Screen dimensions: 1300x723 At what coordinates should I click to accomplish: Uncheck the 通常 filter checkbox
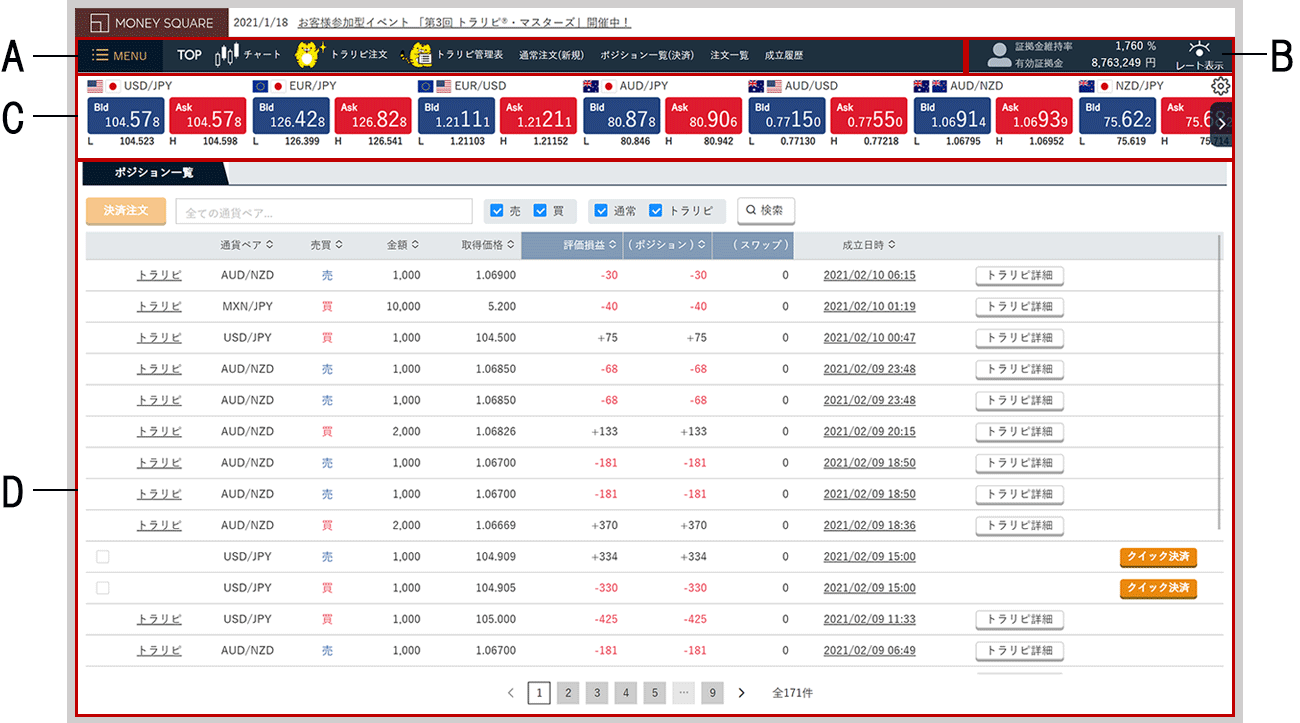click(x=601, y=211)
